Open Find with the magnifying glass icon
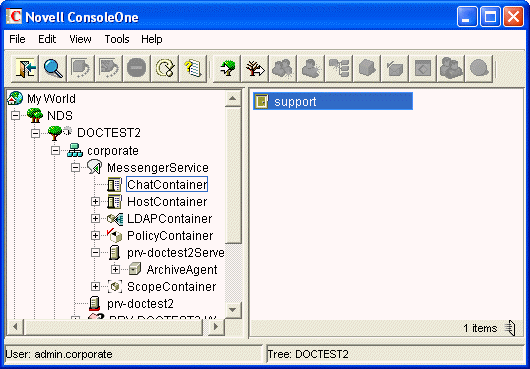Image resolution: width=530 pixels, height=369 pixels. [53, 69]
